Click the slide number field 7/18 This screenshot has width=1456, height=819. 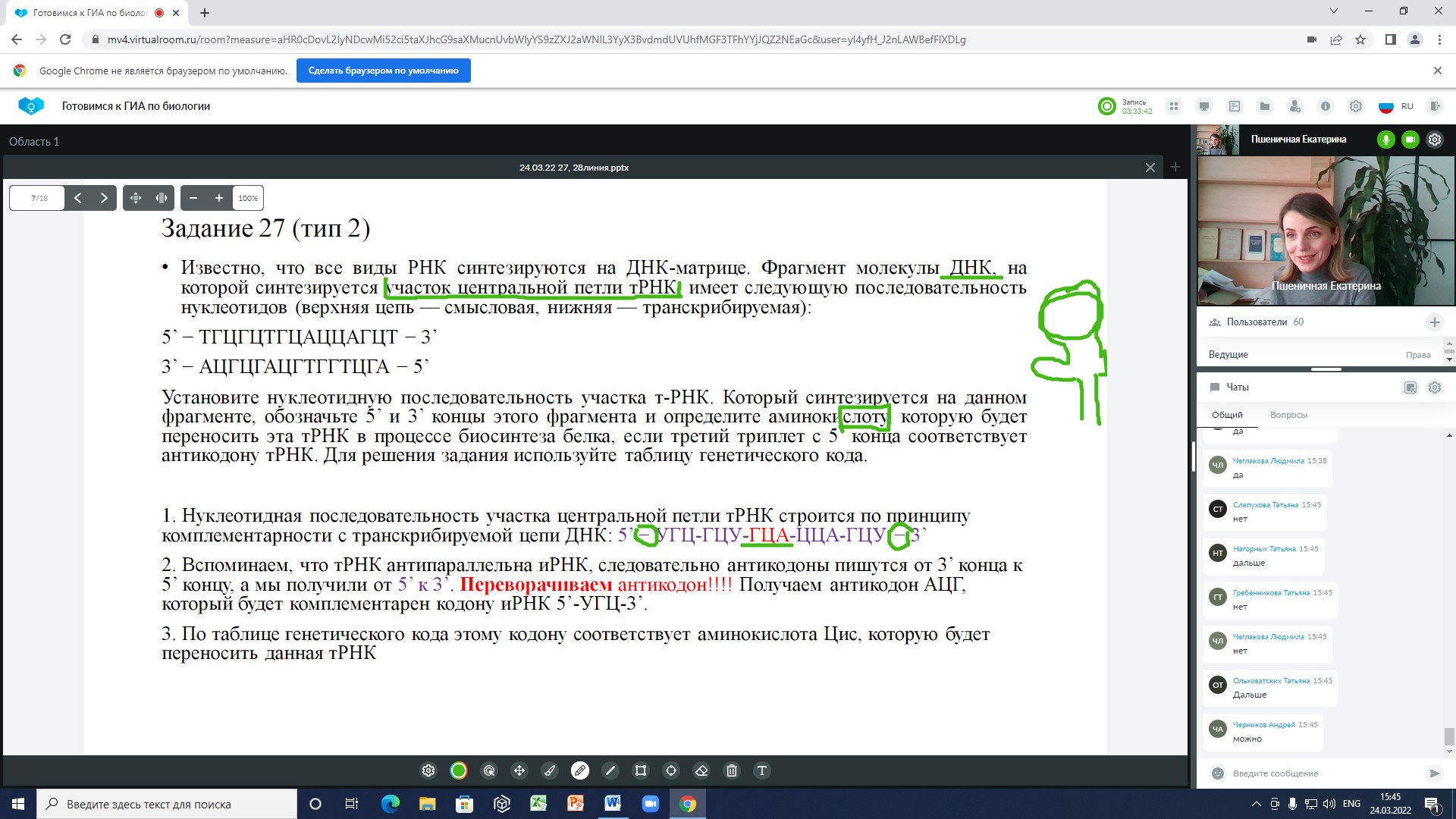coord(36,198)
